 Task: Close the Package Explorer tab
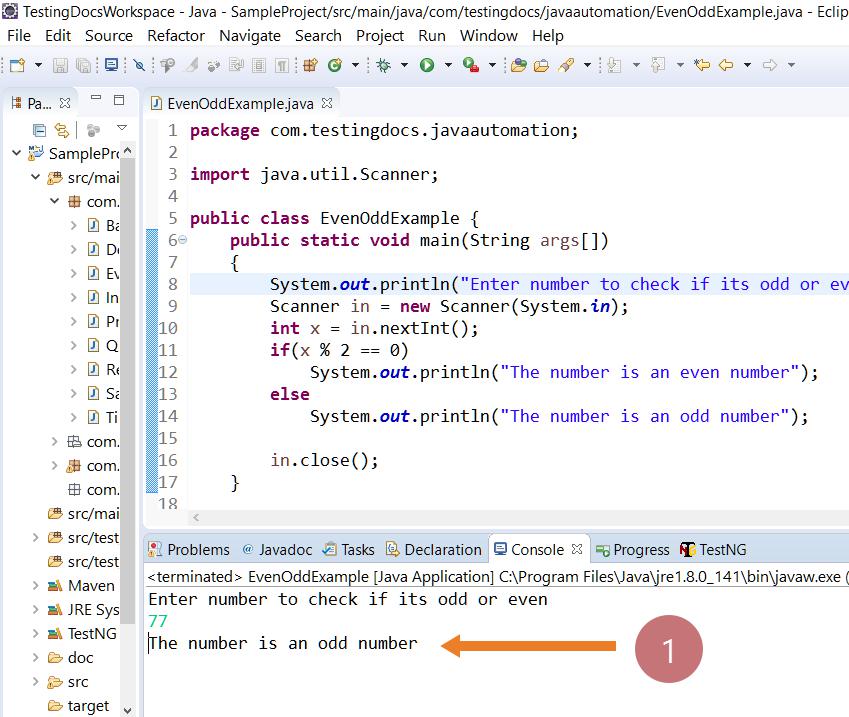65,103
